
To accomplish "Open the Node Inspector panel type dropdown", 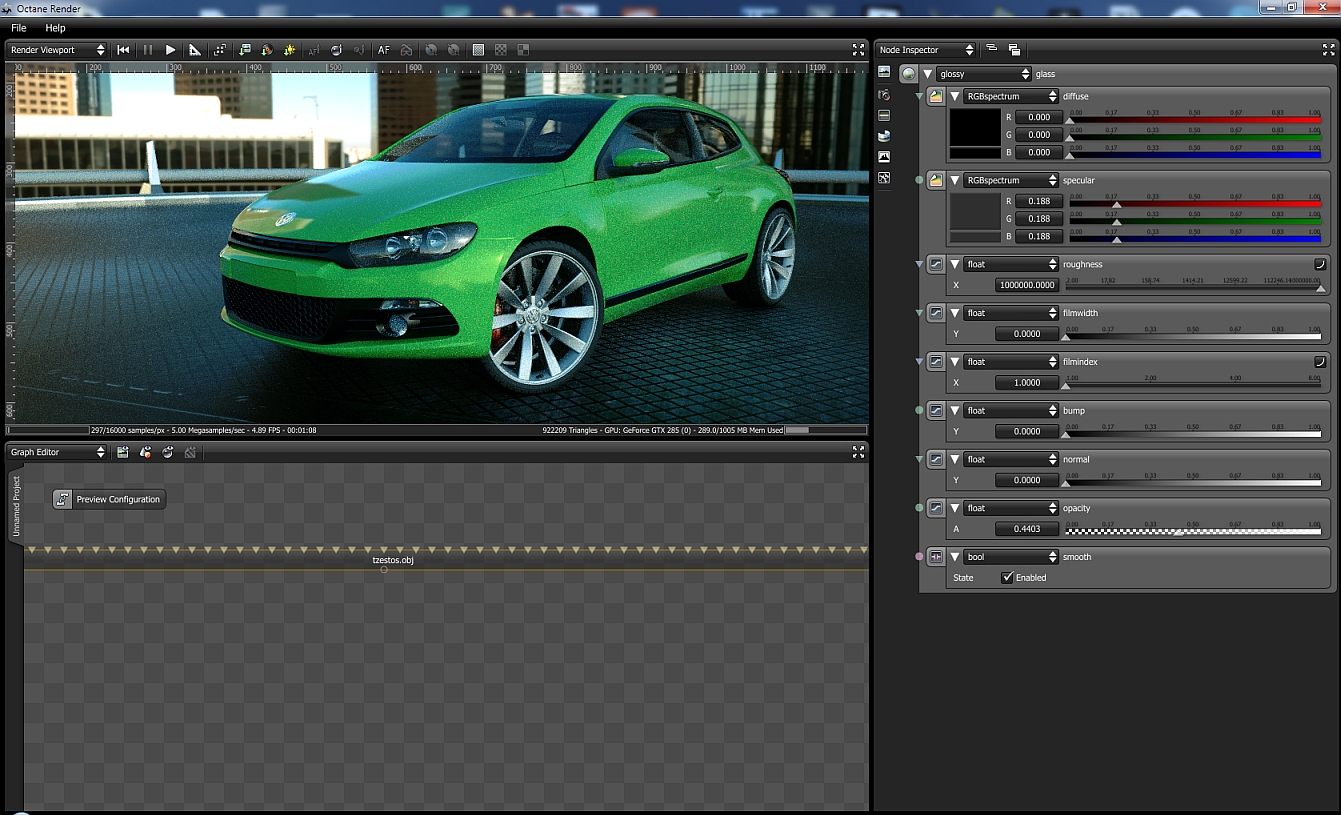I will tap(926, 50).
